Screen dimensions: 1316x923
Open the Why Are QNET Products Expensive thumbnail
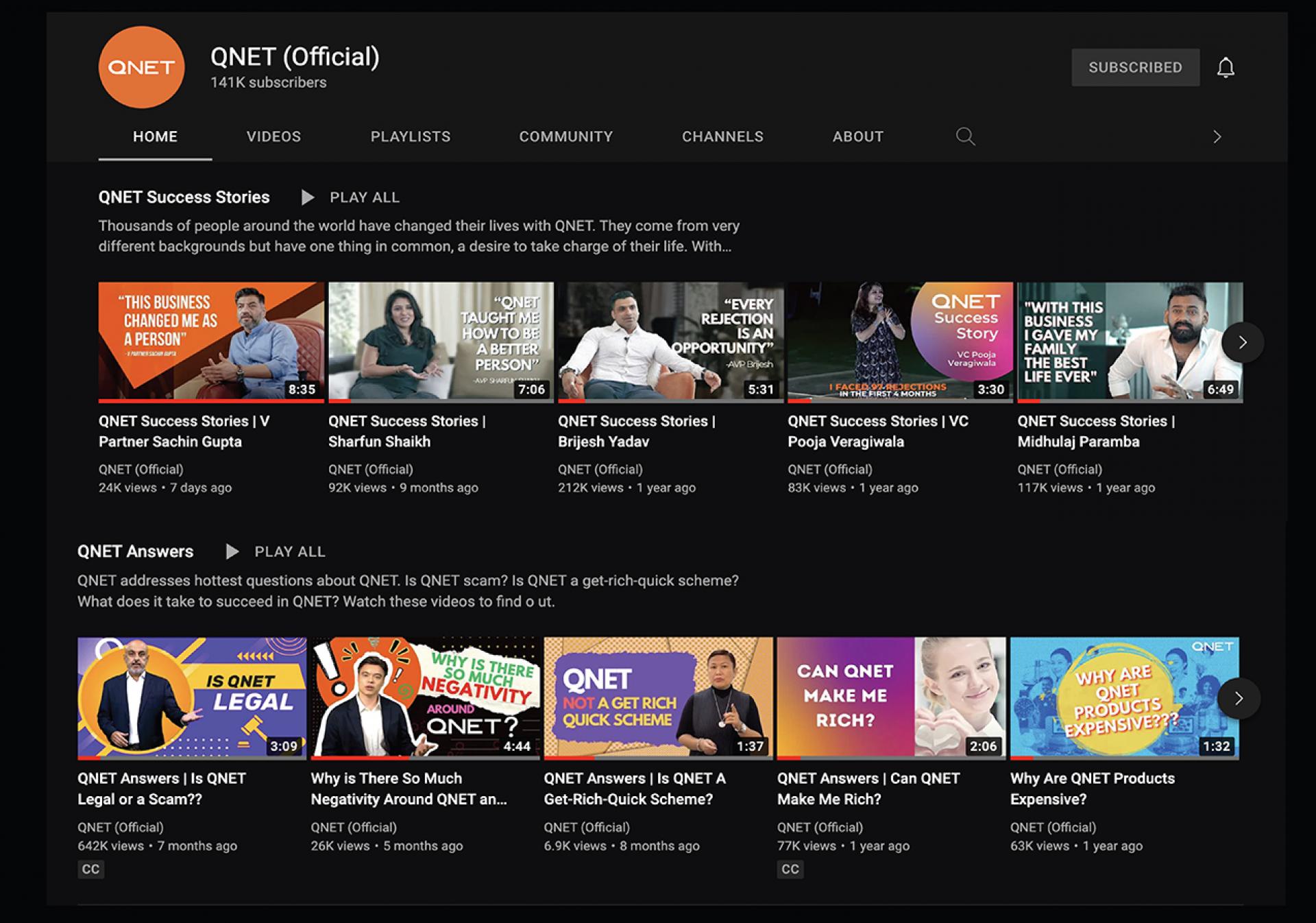tap(1124, 698)
